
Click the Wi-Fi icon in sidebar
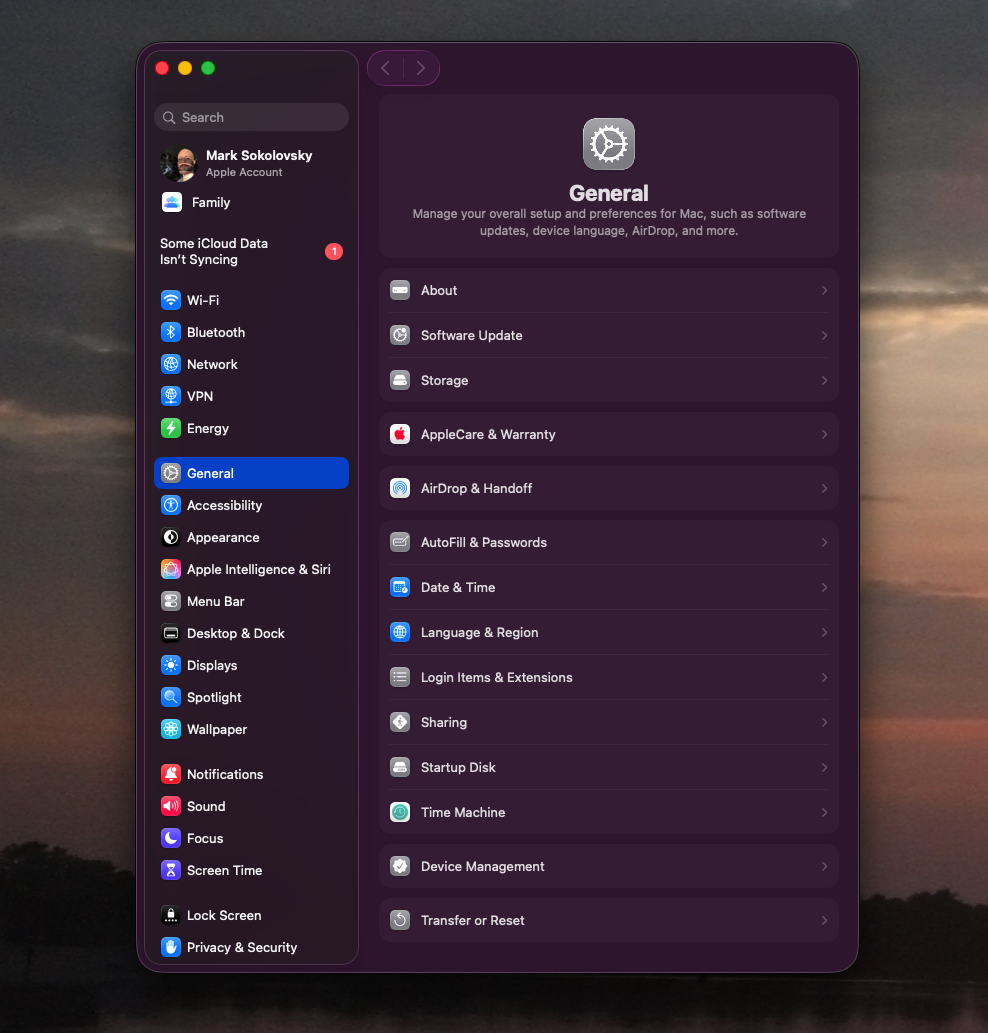point(171,300)
